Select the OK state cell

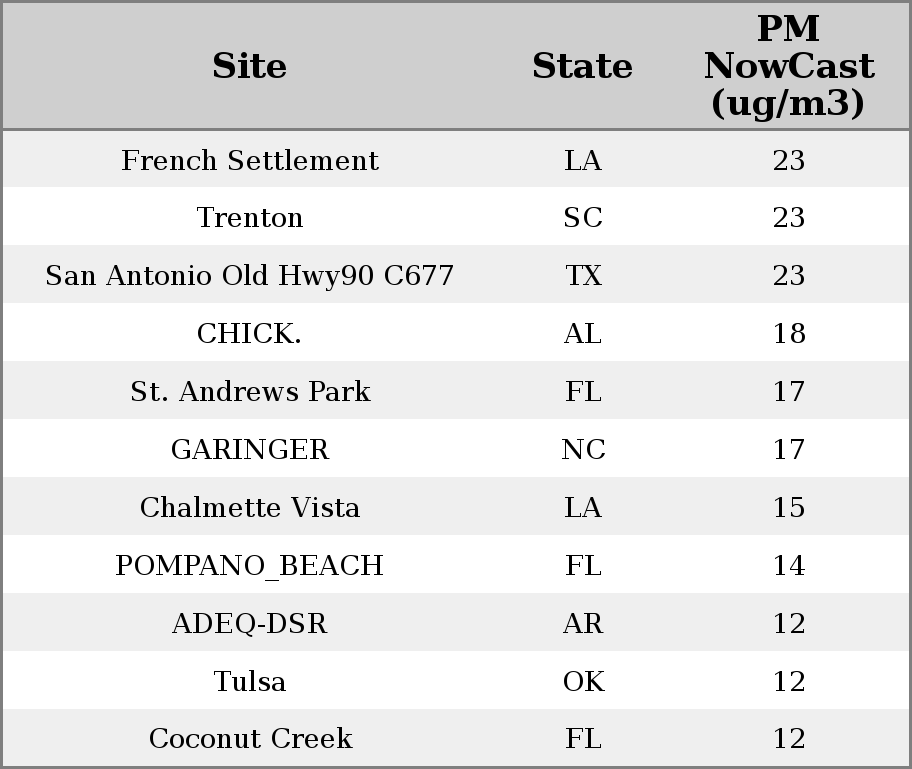click(583, 682)
